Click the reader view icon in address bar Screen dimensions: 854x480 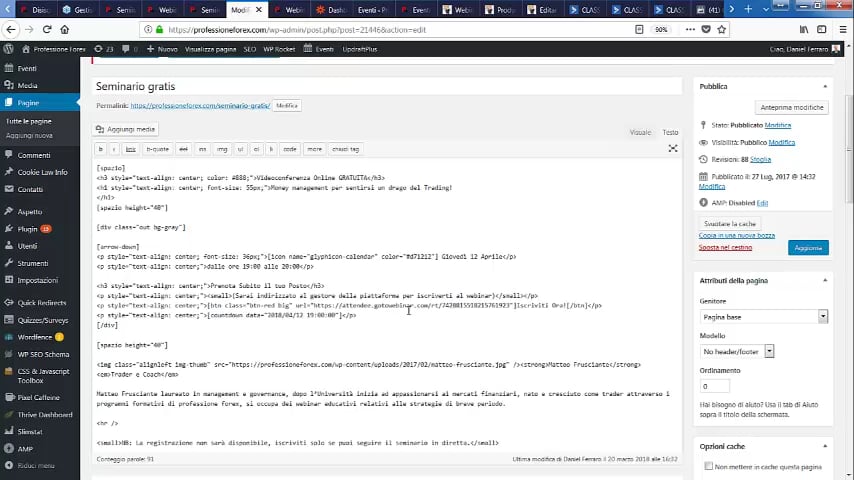click(x=639, y=29)
